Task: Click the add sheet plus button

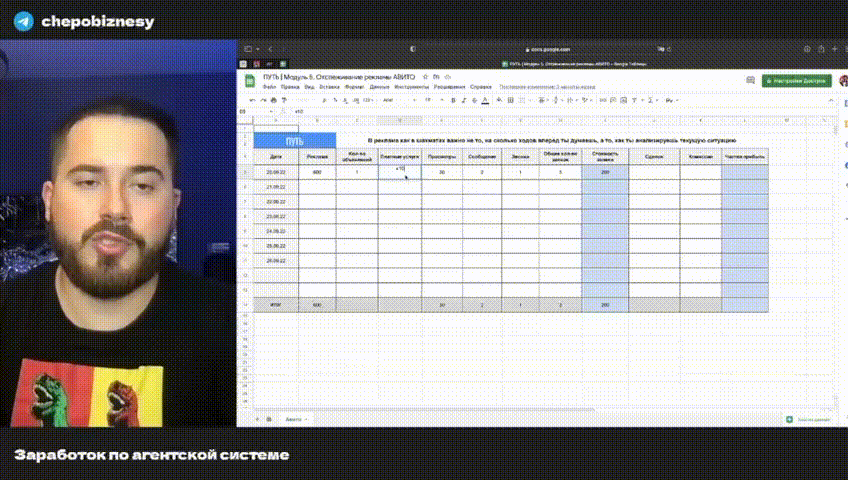Action: point(257,419)
